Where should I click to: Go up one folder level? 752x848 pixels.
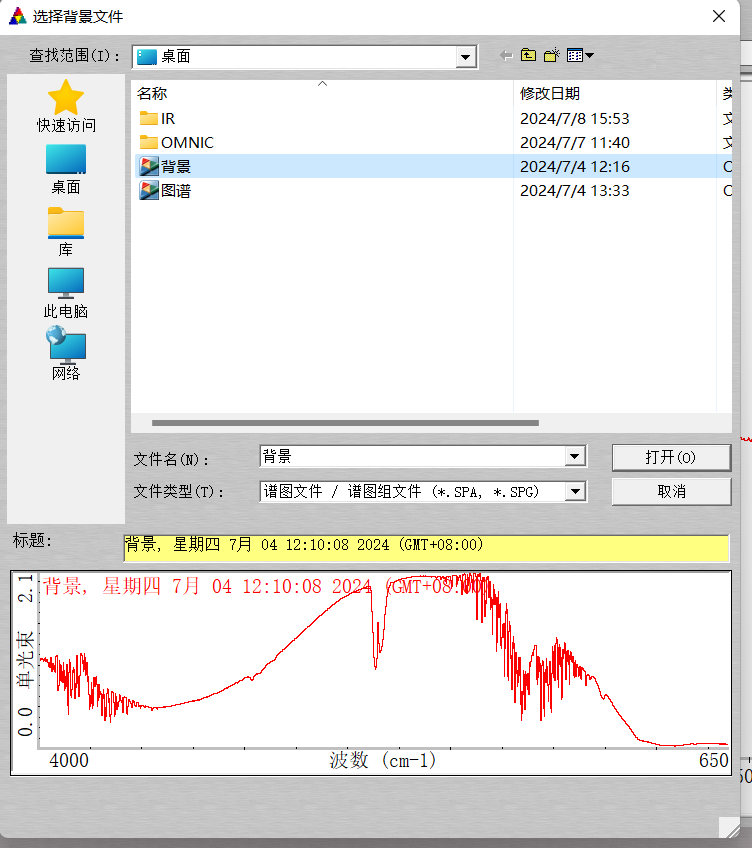(529, 56)
